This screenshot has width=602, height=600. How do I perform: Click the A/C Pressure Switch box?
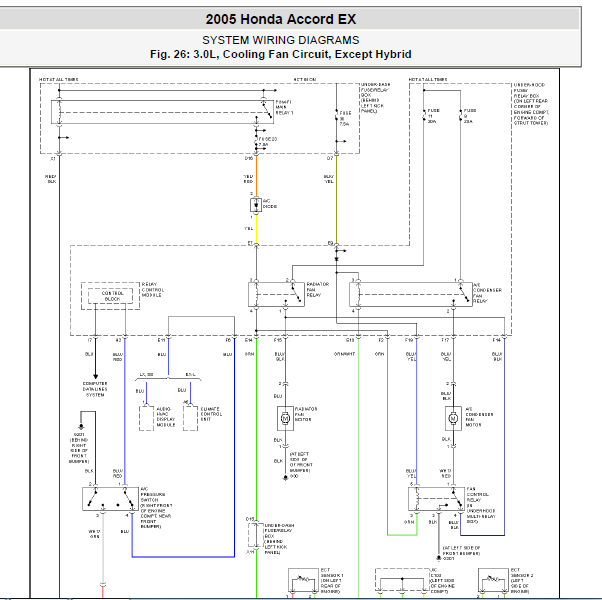click(x=111, y=499)
